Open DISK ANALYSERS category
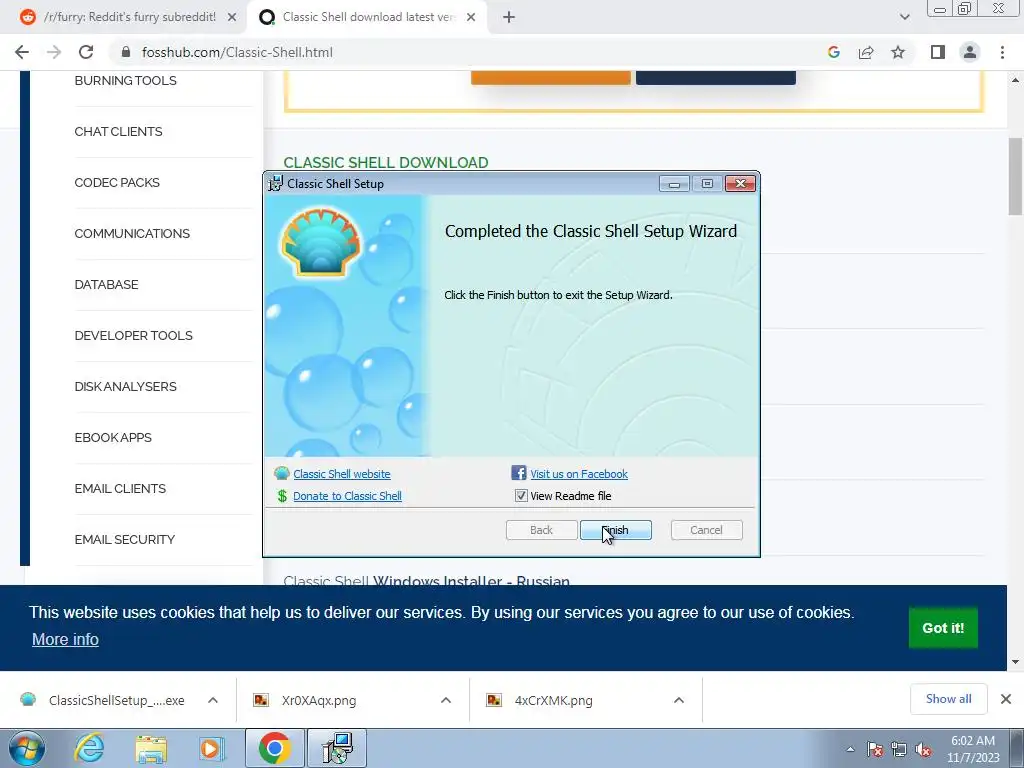Screen dimensions: 1024x768 click(125, 386)
